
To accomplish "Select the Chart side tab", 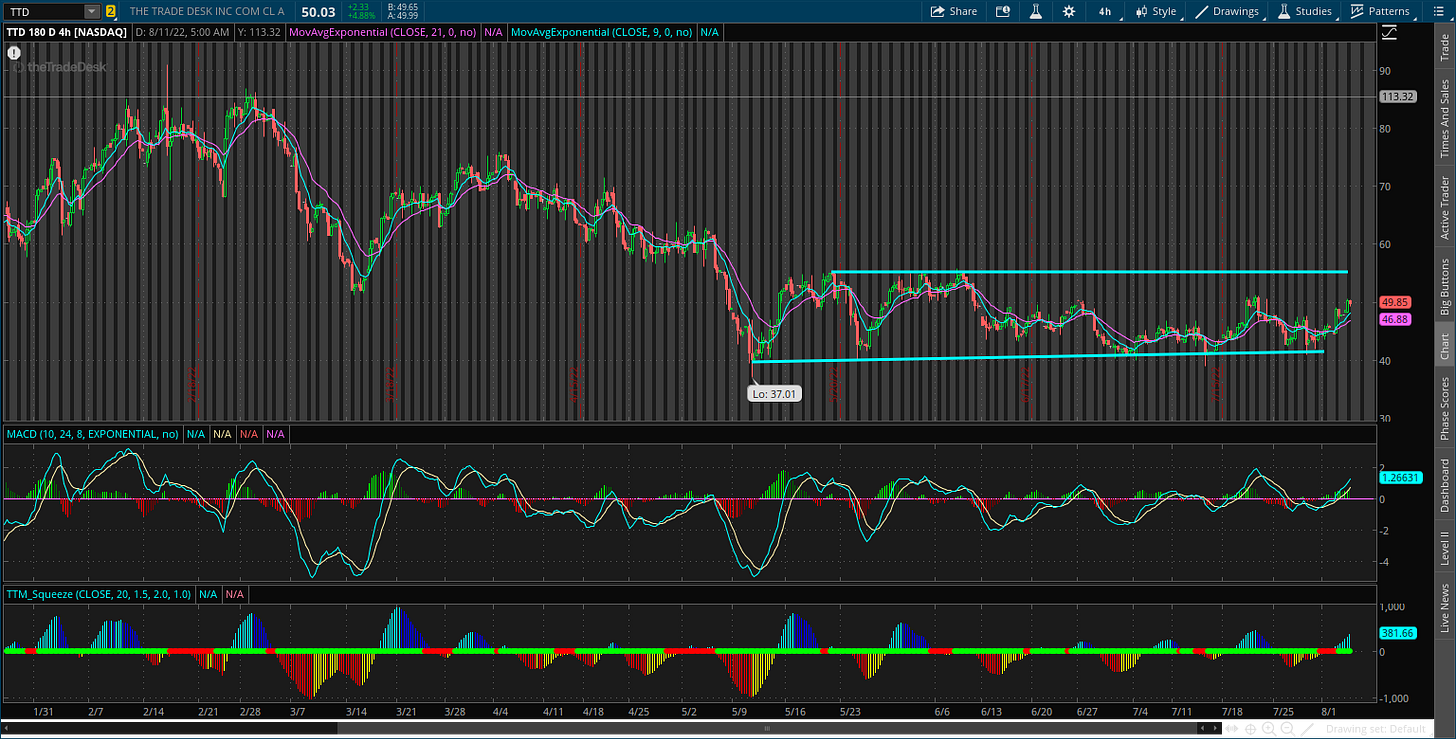I will click(1444, 347).
